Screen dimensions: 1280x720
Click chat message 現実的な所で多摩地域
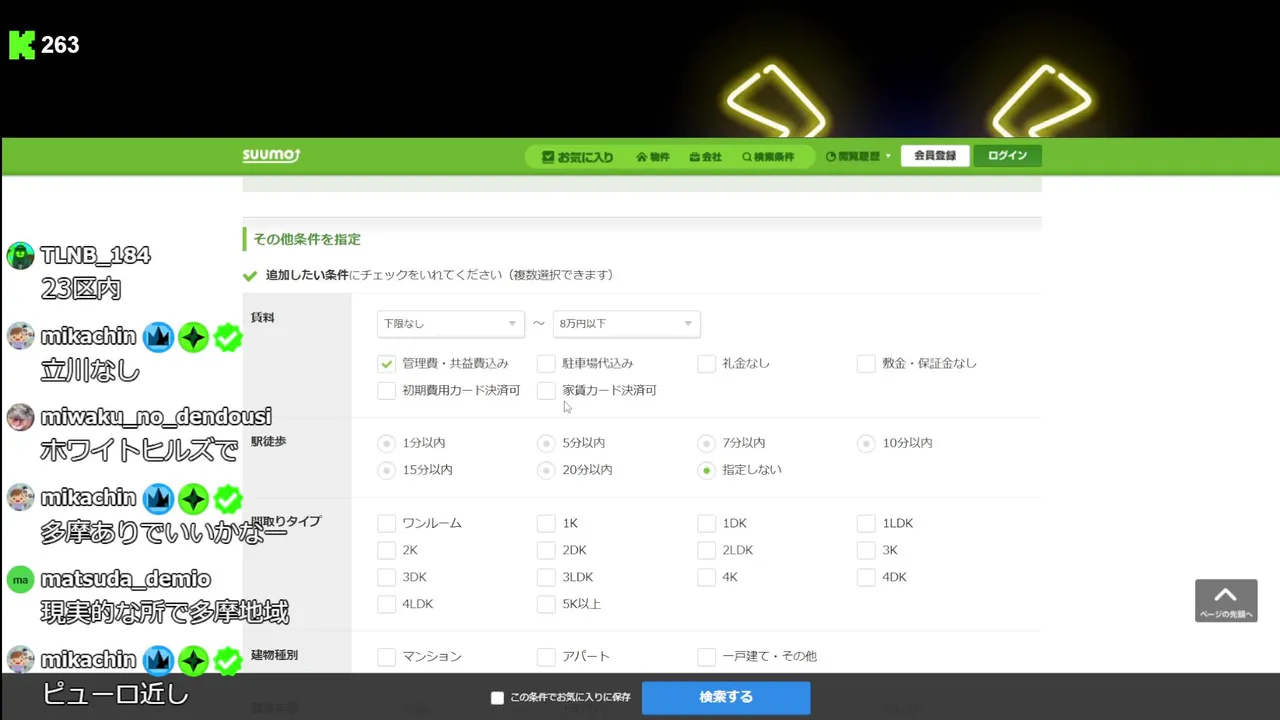[x=165, y=612]
